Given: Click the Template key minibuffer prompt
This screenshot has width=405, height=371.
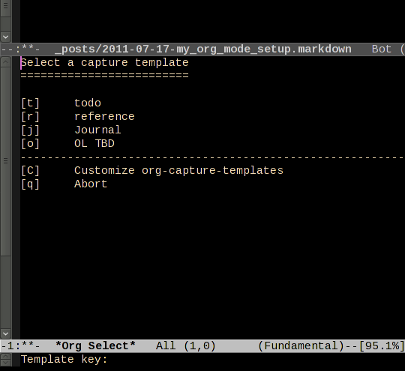Looking at the screenshot, I should [x=64, y=360].
